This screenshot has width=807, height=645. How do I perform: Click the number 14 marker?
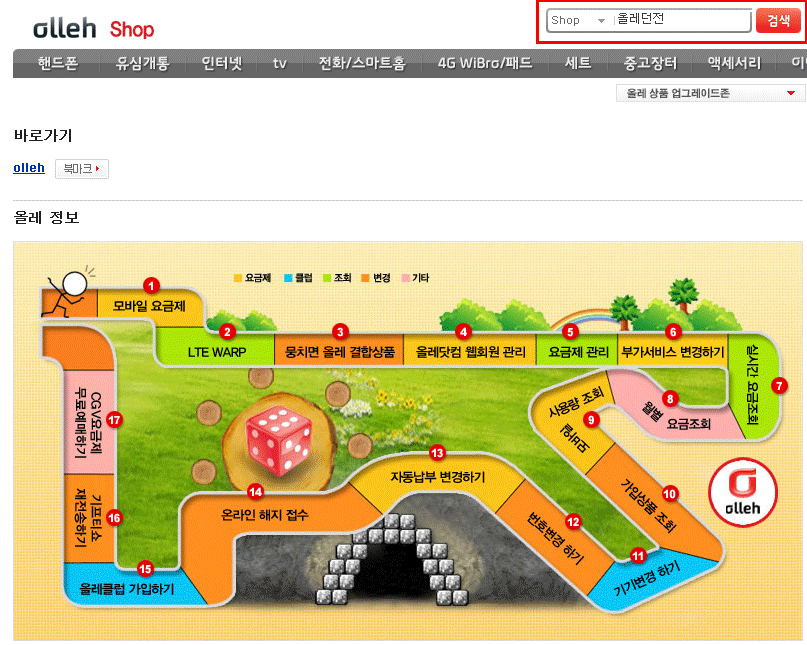click(255, 492)
